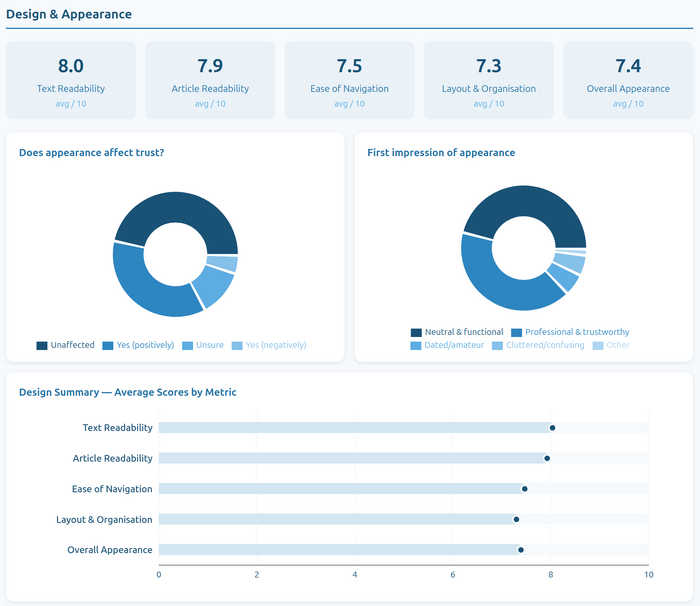This screenshot has width=700, height=606.
Task: Select the Overall Appearance 7.4 card
Action: point(628,80)
